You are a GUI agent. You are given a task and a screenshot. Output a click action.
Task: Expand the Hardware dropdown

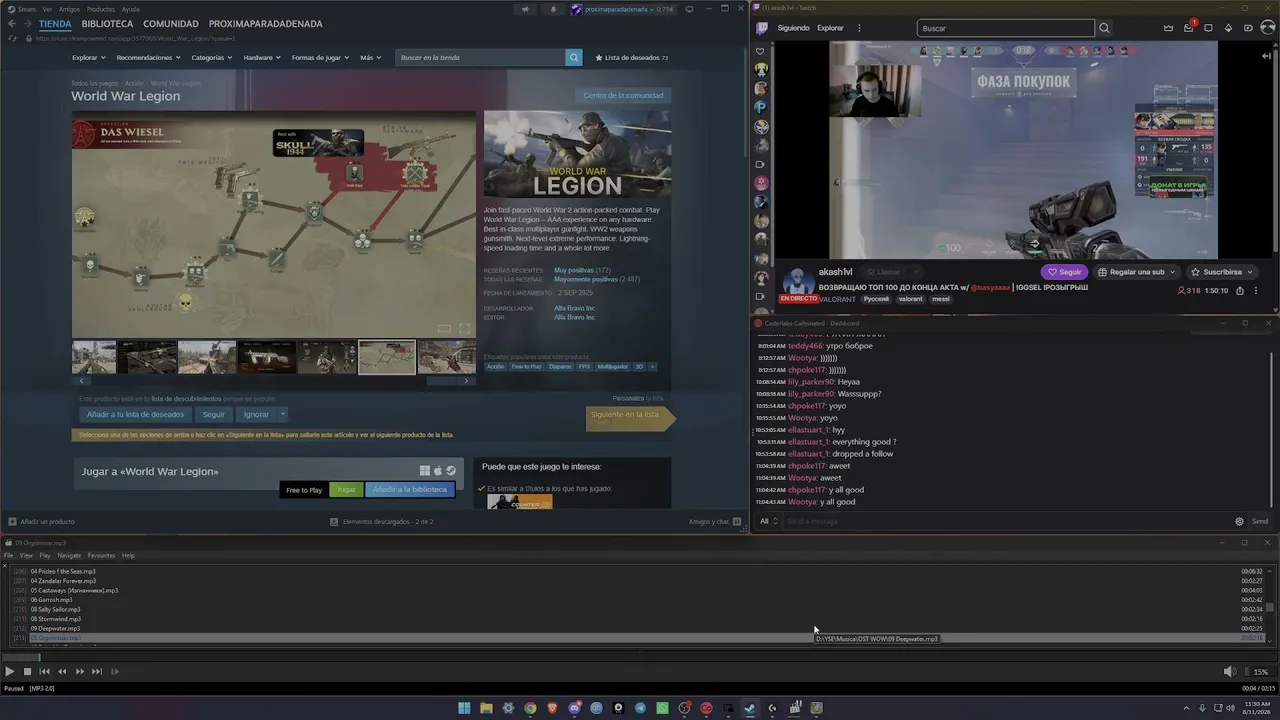click(x=262, y=58)
